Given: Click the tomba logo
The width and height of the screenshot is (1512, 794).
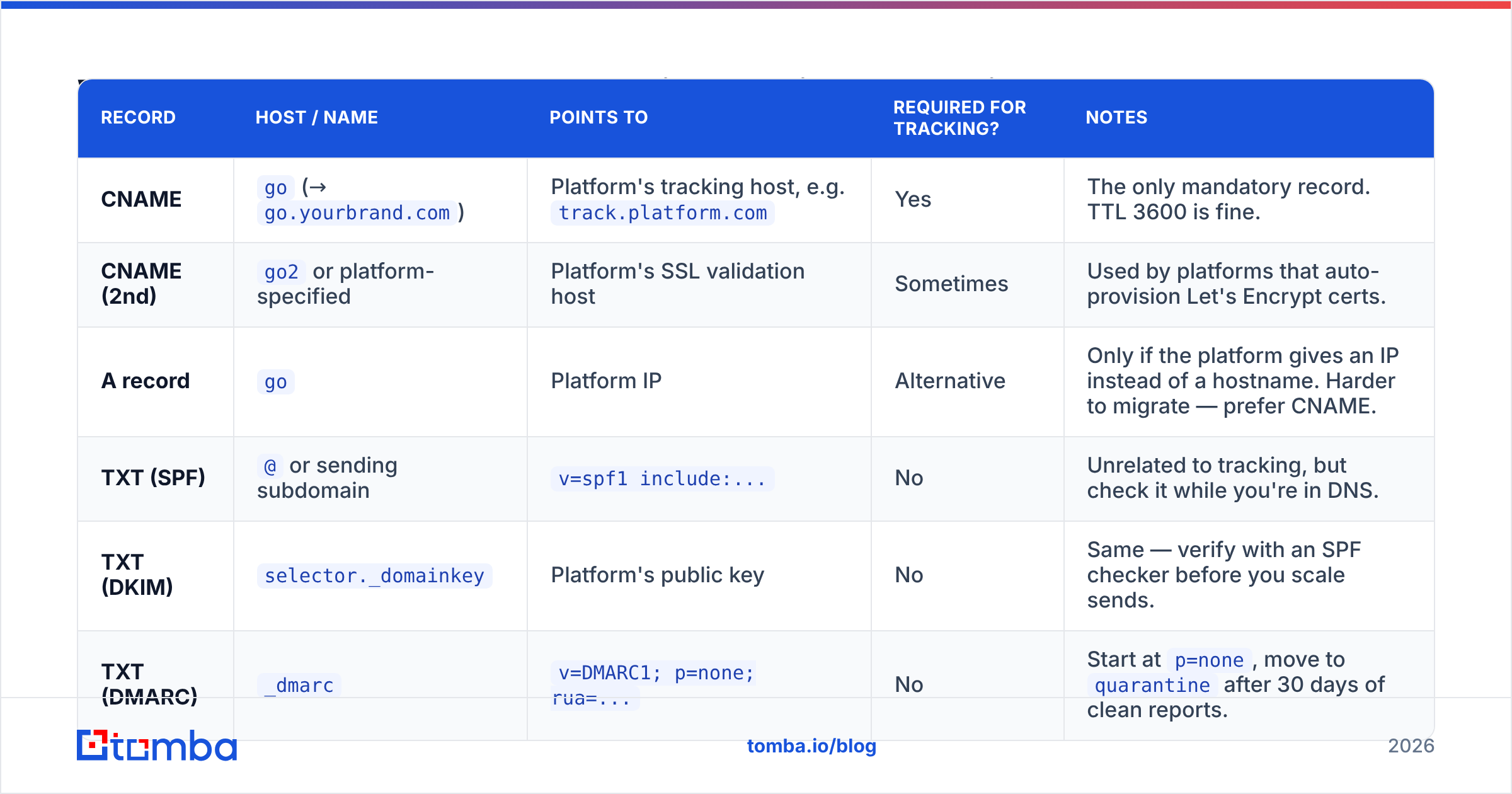Looking at the screenshot, I should (157, 745).
